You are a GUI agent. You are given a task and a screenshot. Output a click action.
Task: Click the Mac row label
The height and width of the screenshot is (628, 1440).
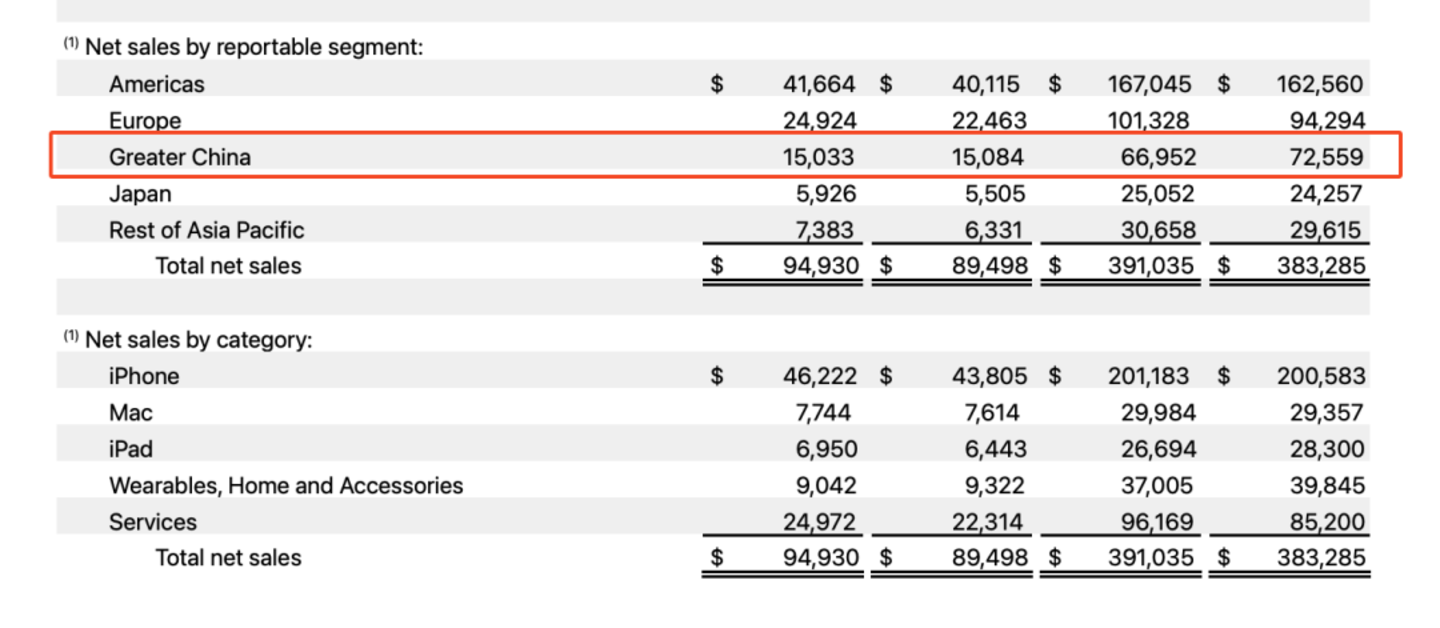tap(131, 412)
